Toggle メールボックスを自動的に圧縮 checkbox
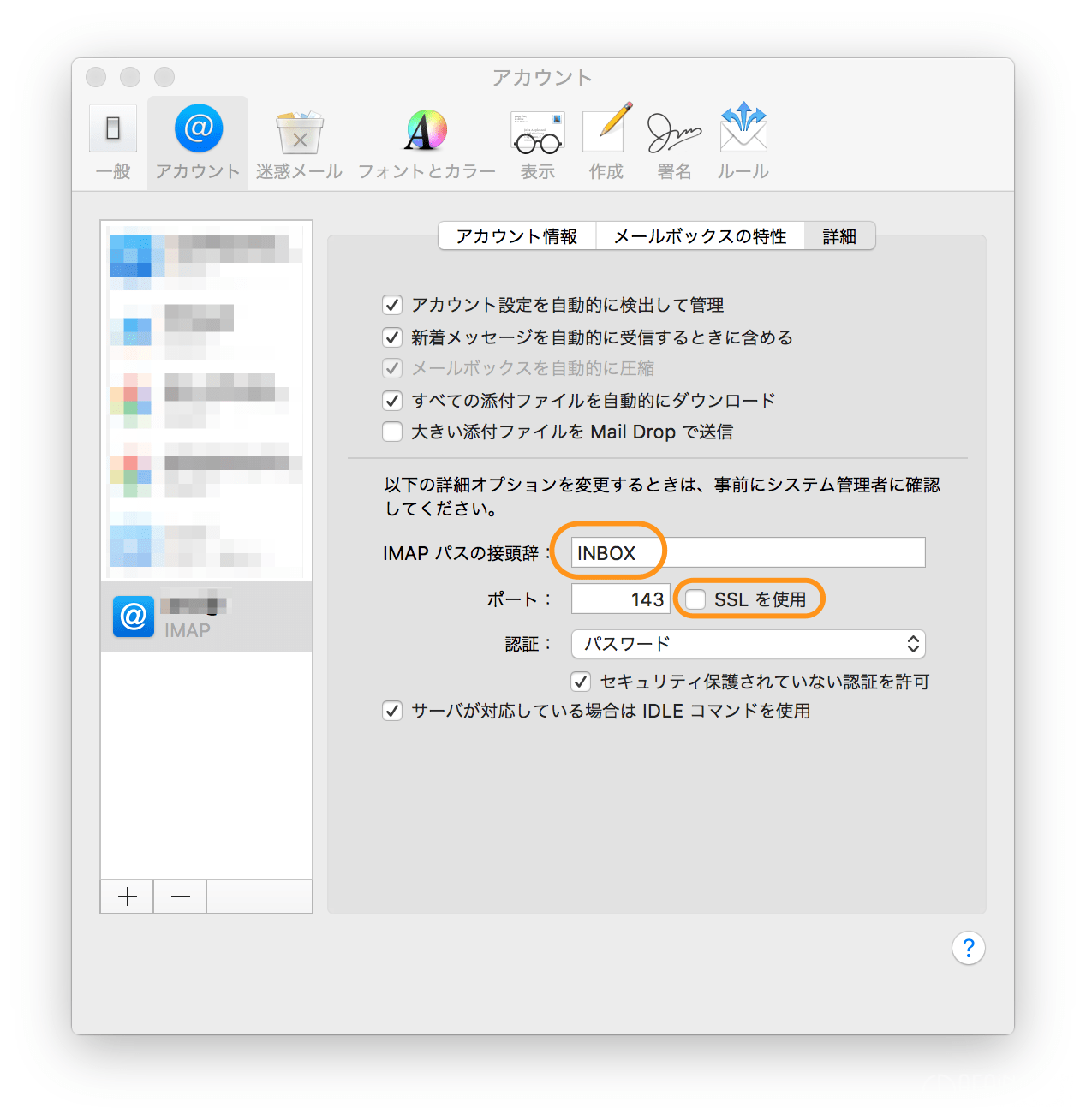 (x=392, y=368)
